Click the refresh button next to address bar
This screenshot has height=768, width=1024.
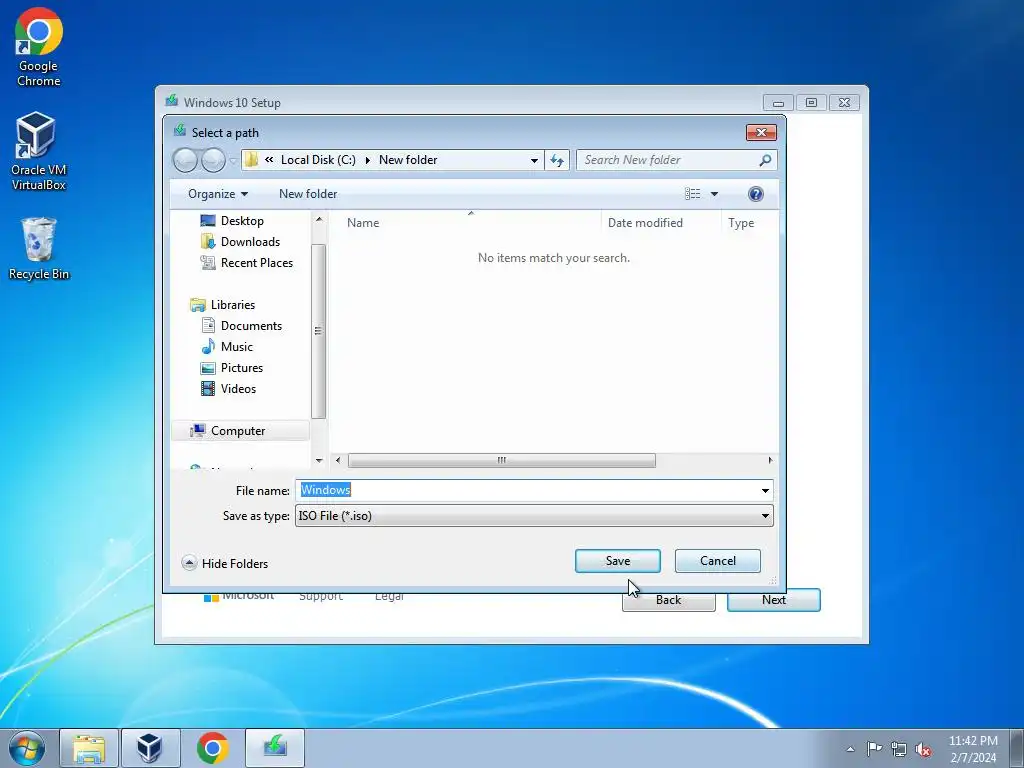click(x=557, y=160)
